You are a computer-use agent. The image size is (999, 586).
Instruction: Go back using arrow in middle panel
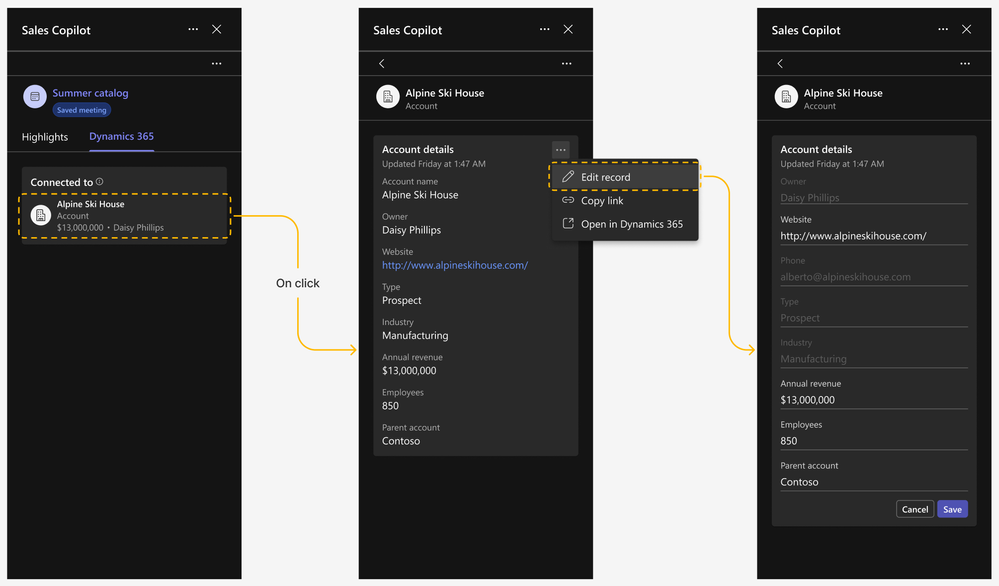coord(382,64)
